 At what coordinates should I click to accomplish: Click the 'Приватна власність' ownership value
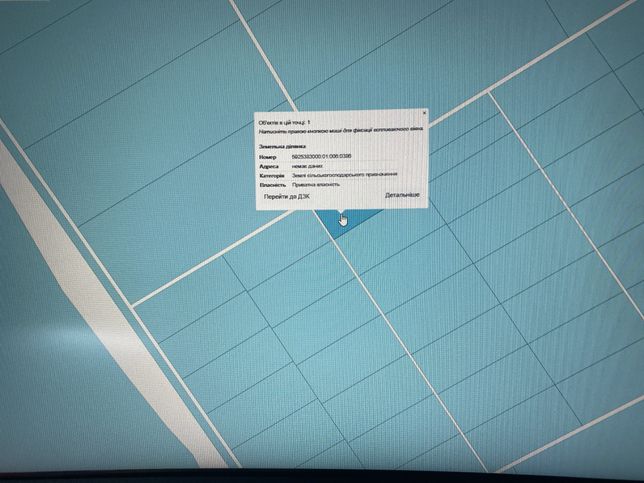pos(315,185)
